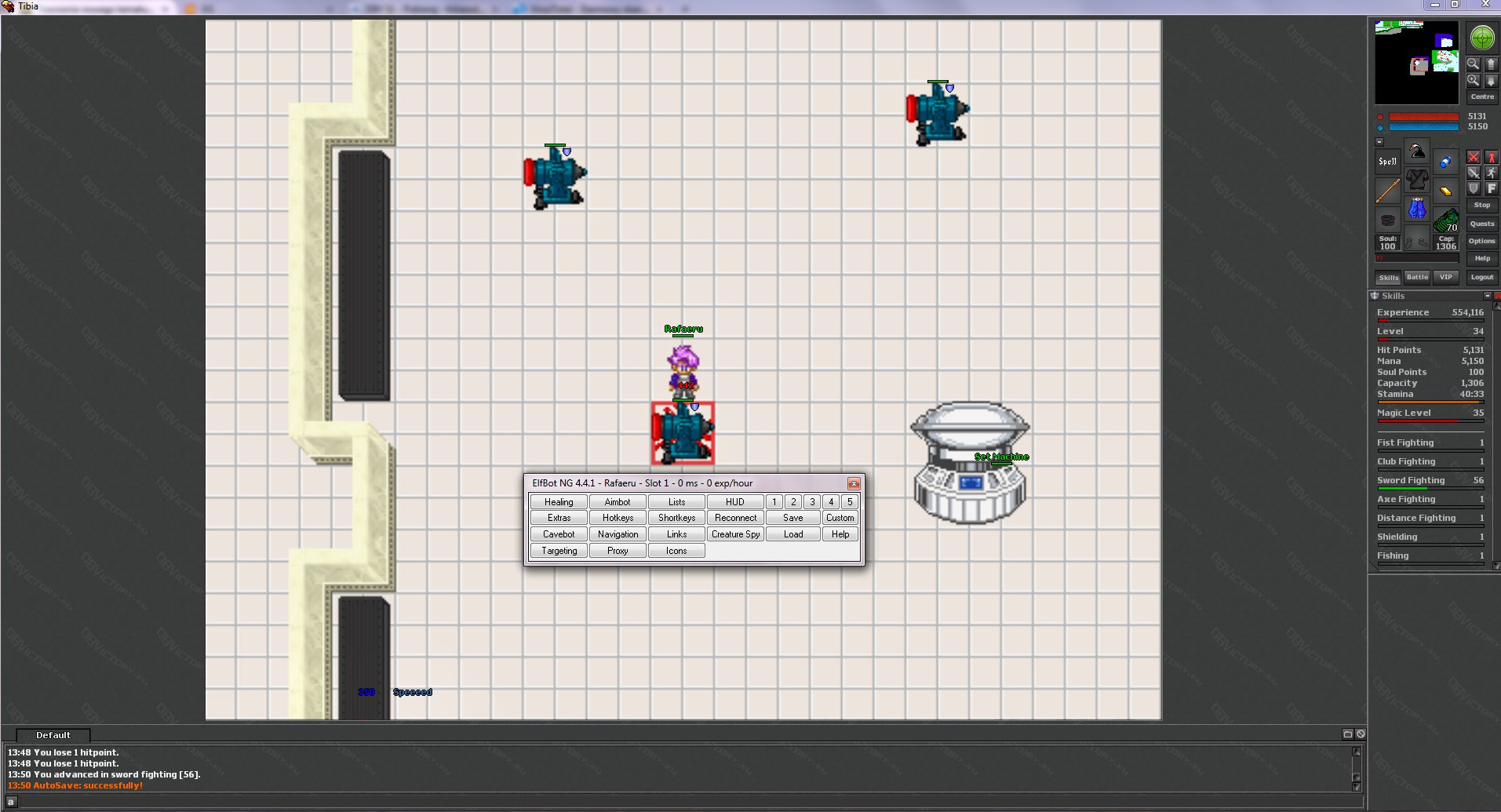Click the ring equipment slot
Screen dimensions: 1501x812
(x=1387, y=220)
